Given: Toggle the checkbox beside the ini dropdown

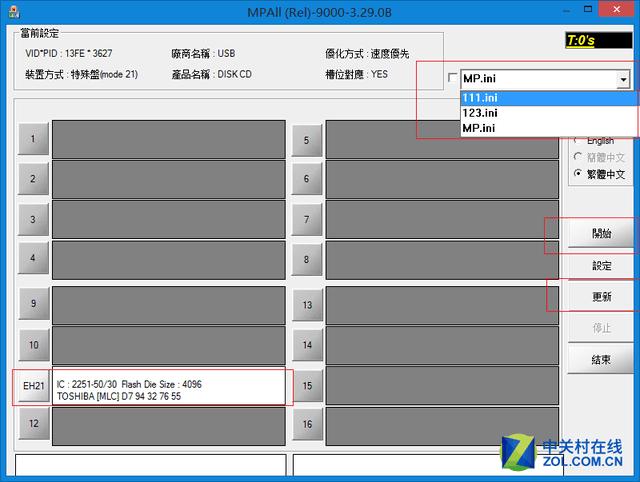Looking at the screenshot, I should click(453, 78).
